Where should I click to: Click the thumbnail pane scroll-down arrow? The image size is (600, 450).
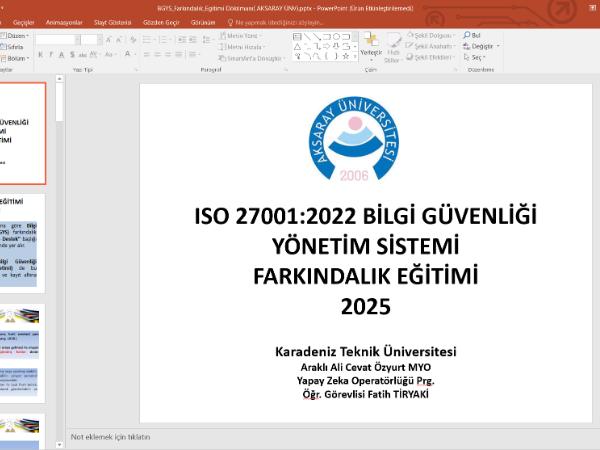coord(59,445)
